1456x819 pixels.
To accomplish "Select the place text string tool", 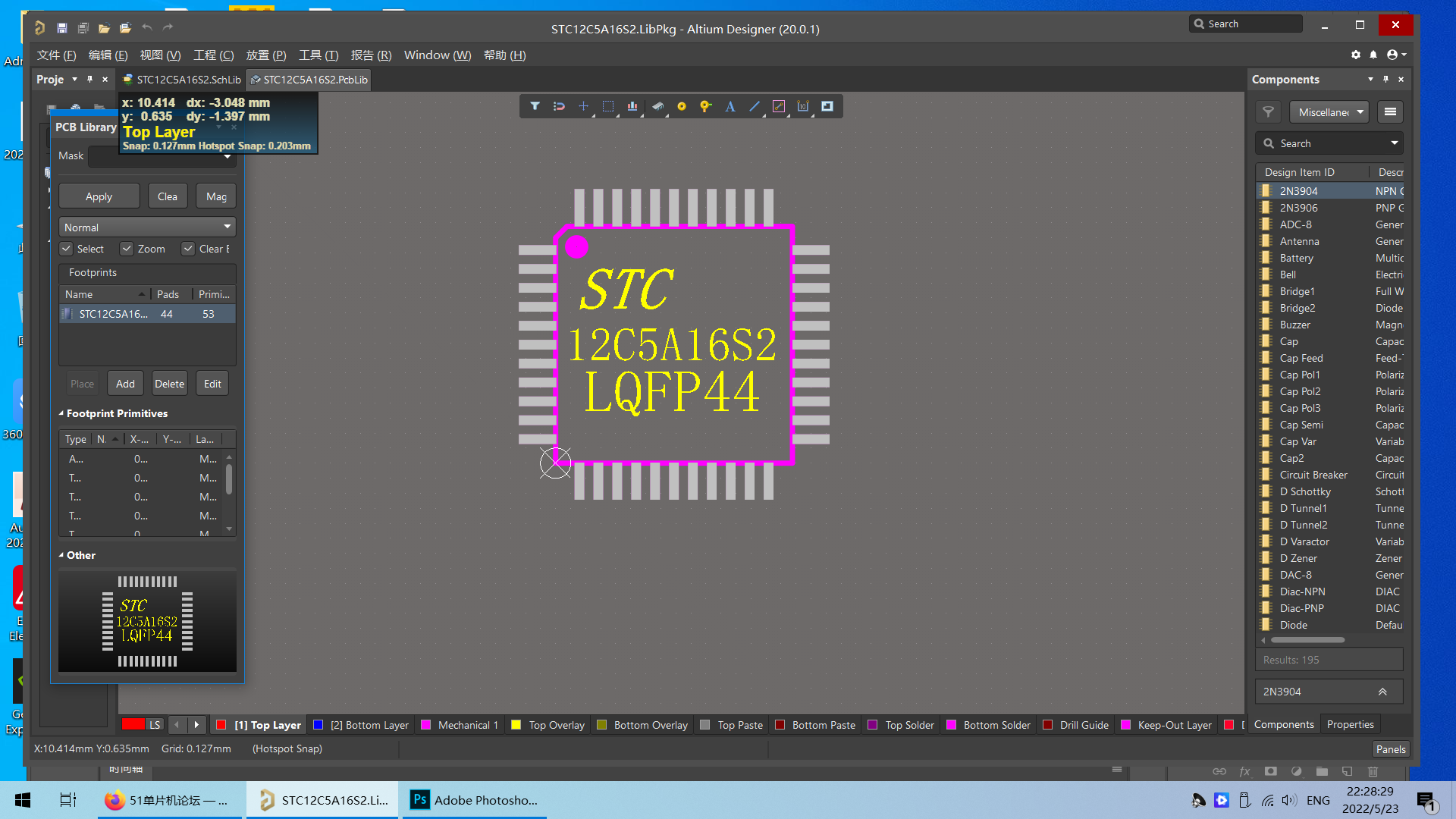I will 730,106.
